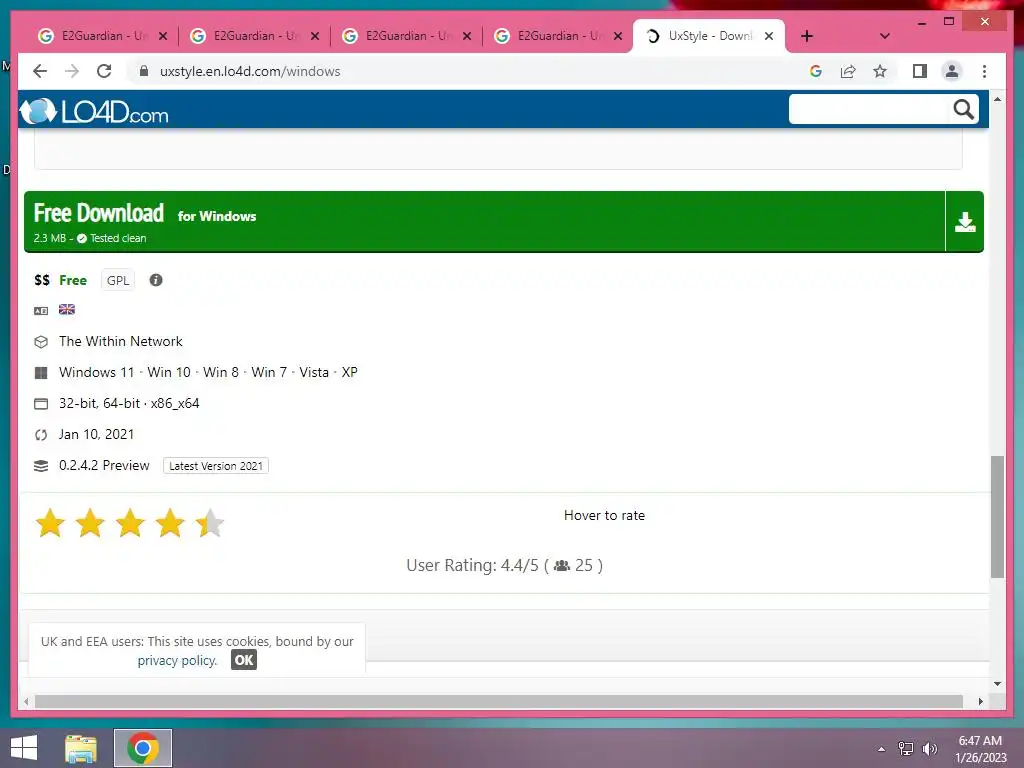This screenshot has width=1024, height=768.
Task: Open the Chrome profile menu
Action: click(952, 71)
